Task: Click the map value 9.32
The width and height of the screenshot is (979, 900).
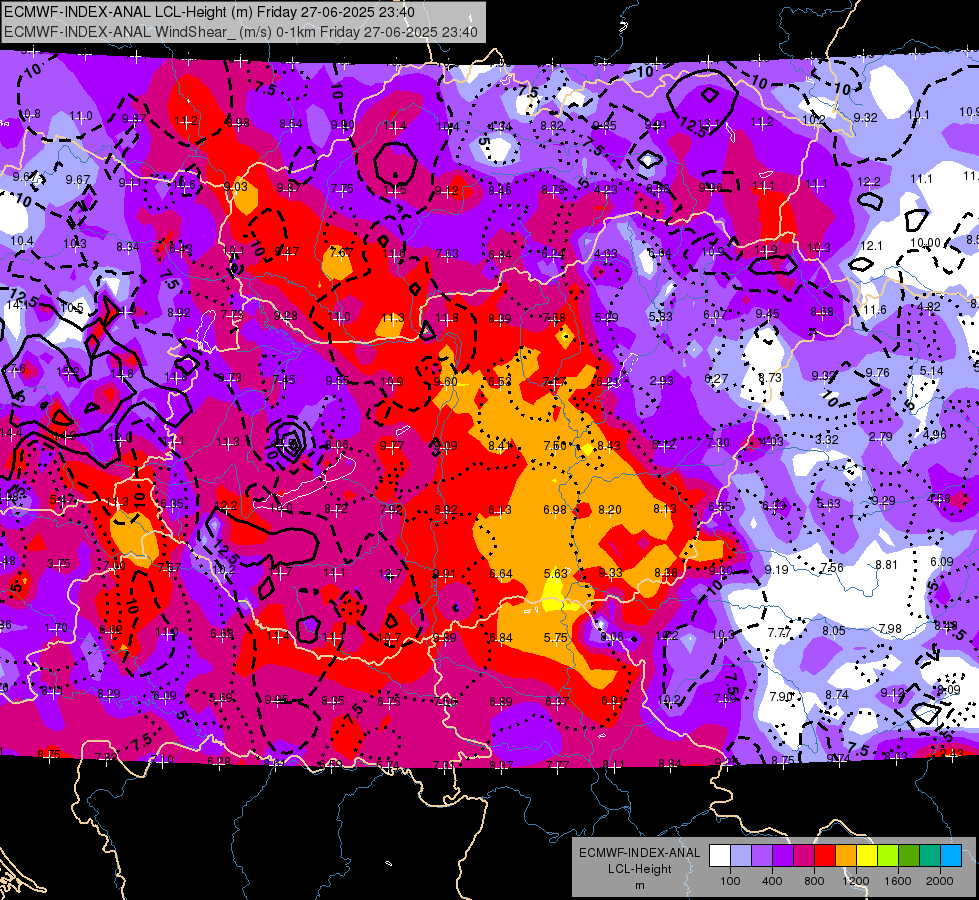Action: [x=865, y=117]
